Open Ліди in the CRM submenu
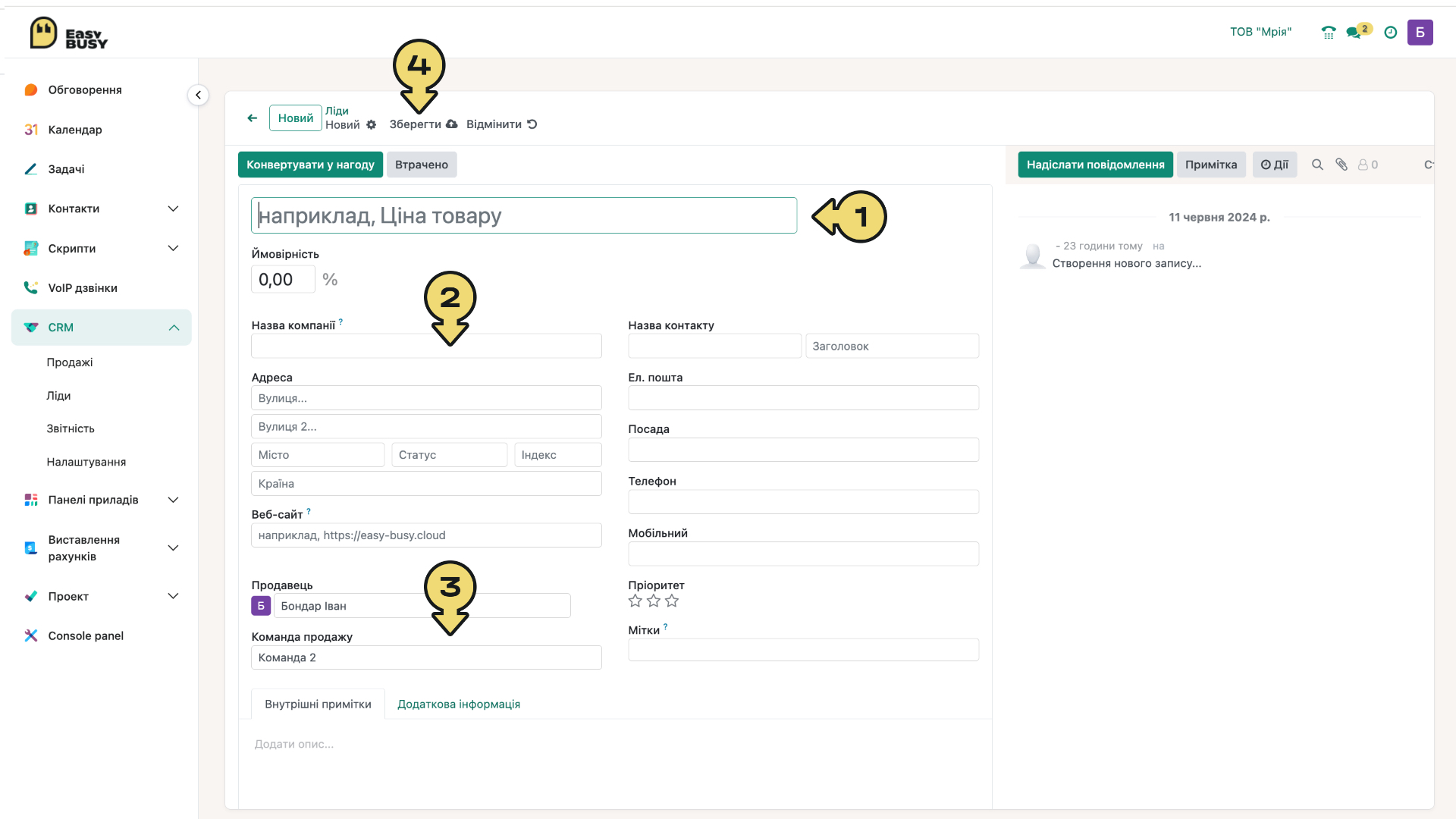The width and height of the screenshot is (1456, 819). [x=58, y=396]
